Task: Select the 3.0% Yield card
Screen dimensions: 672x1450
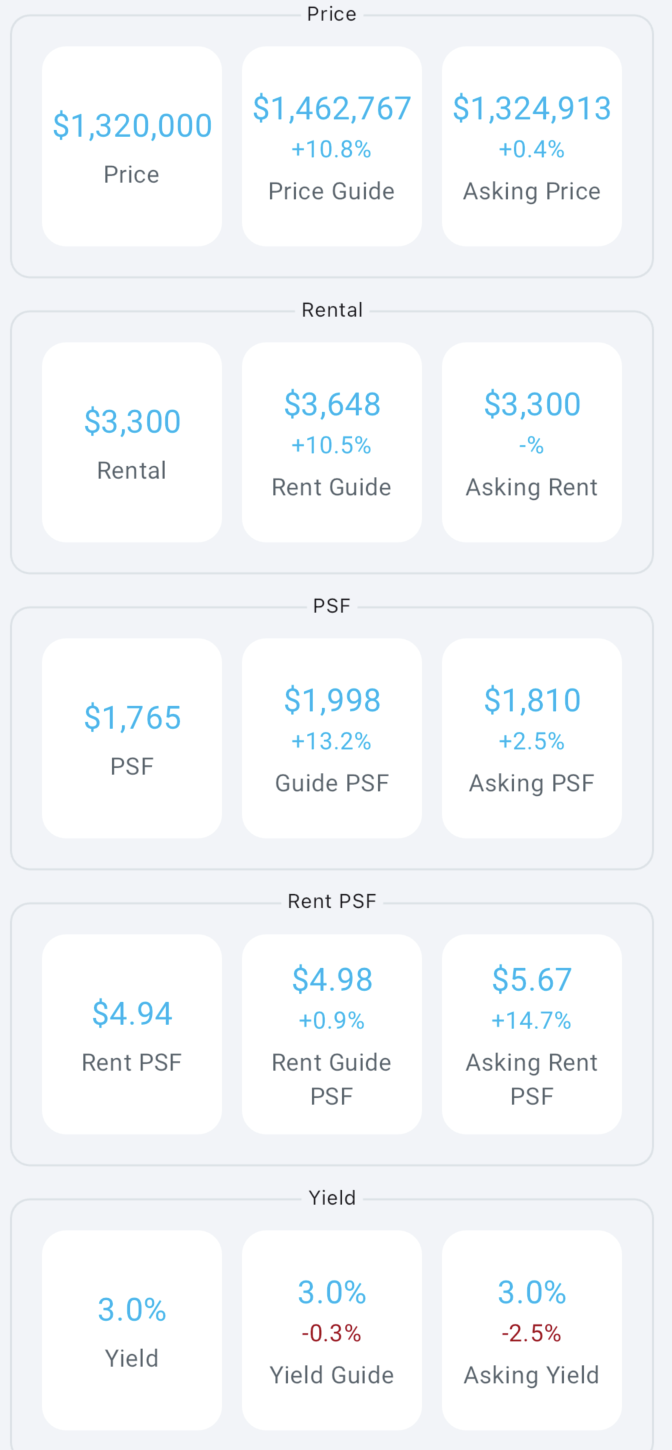Action: click(131, 1330)
